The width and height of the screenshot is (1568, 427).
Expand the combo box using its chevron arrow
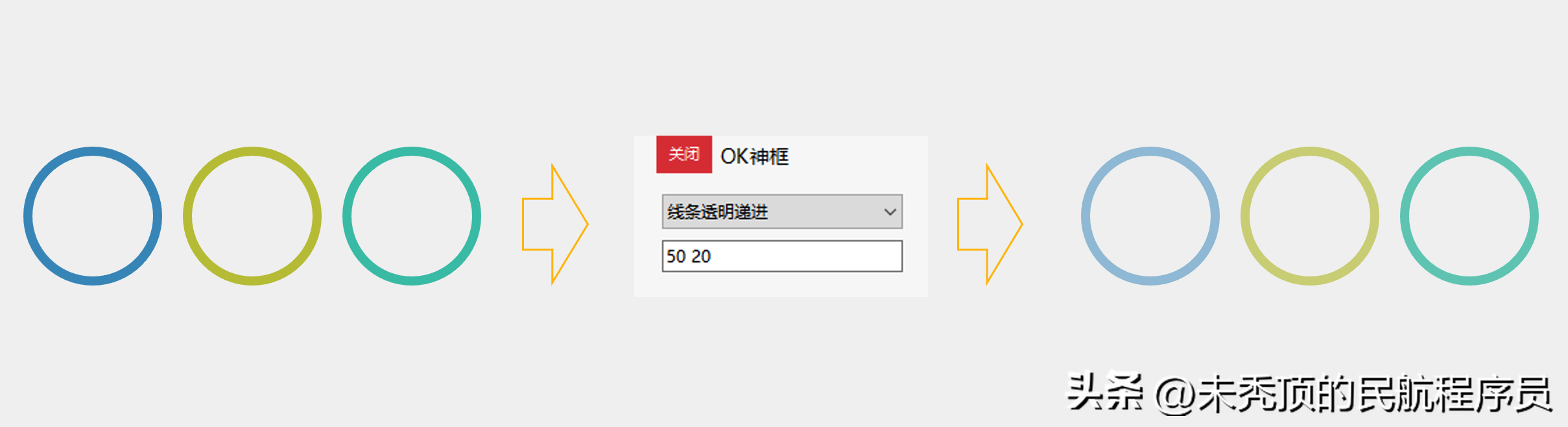pos(890,212)
